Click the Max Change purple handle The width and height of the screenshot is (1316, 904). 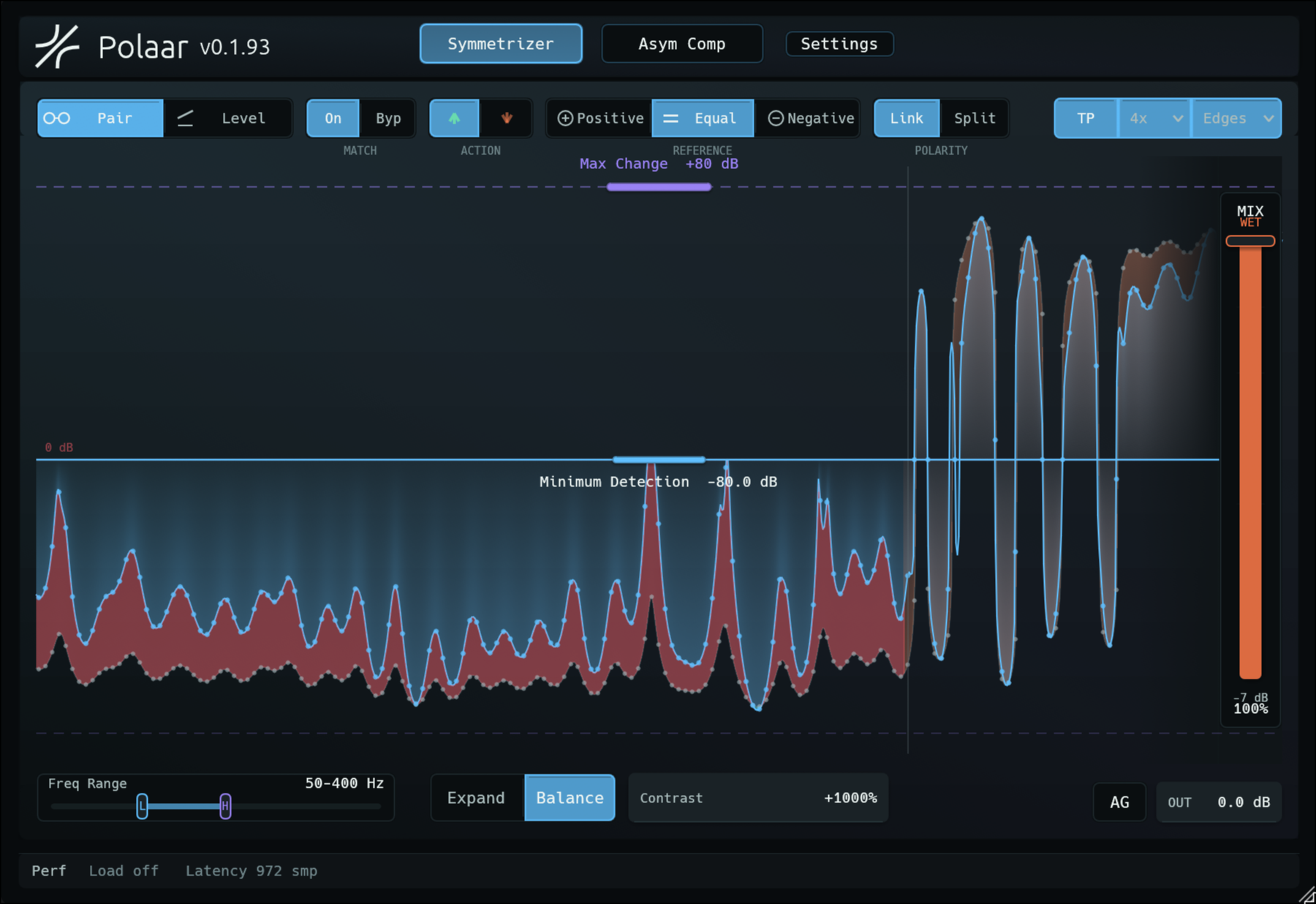click(659, 187)
